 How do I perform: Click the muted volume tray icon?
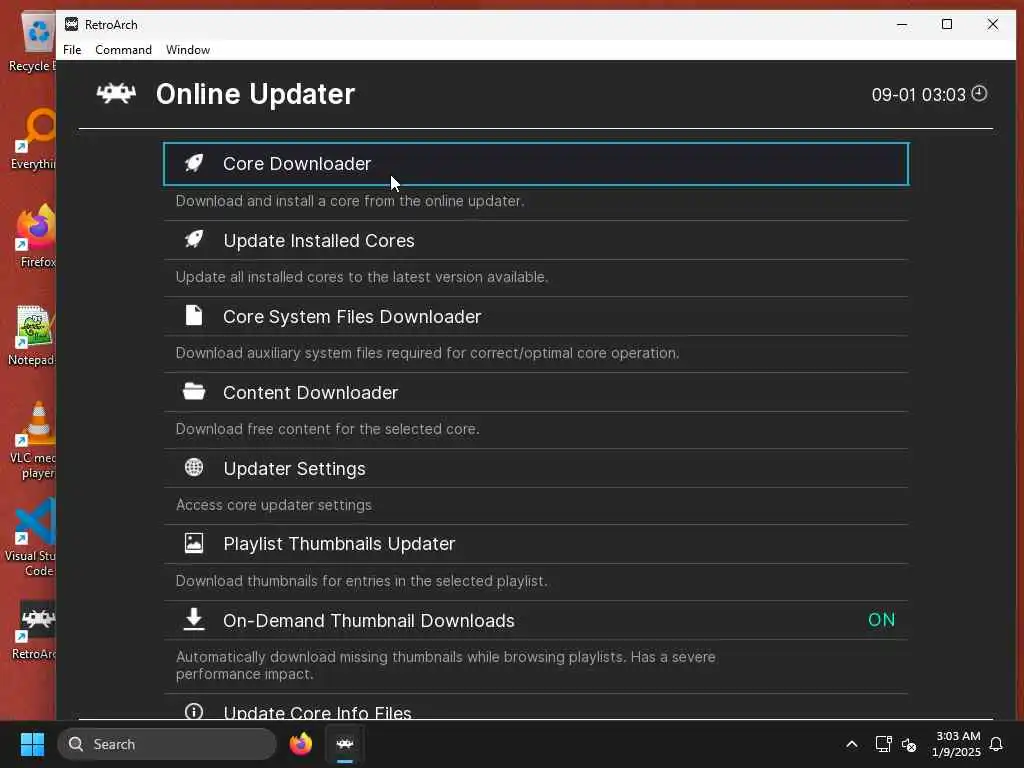(x=908, y=744)
